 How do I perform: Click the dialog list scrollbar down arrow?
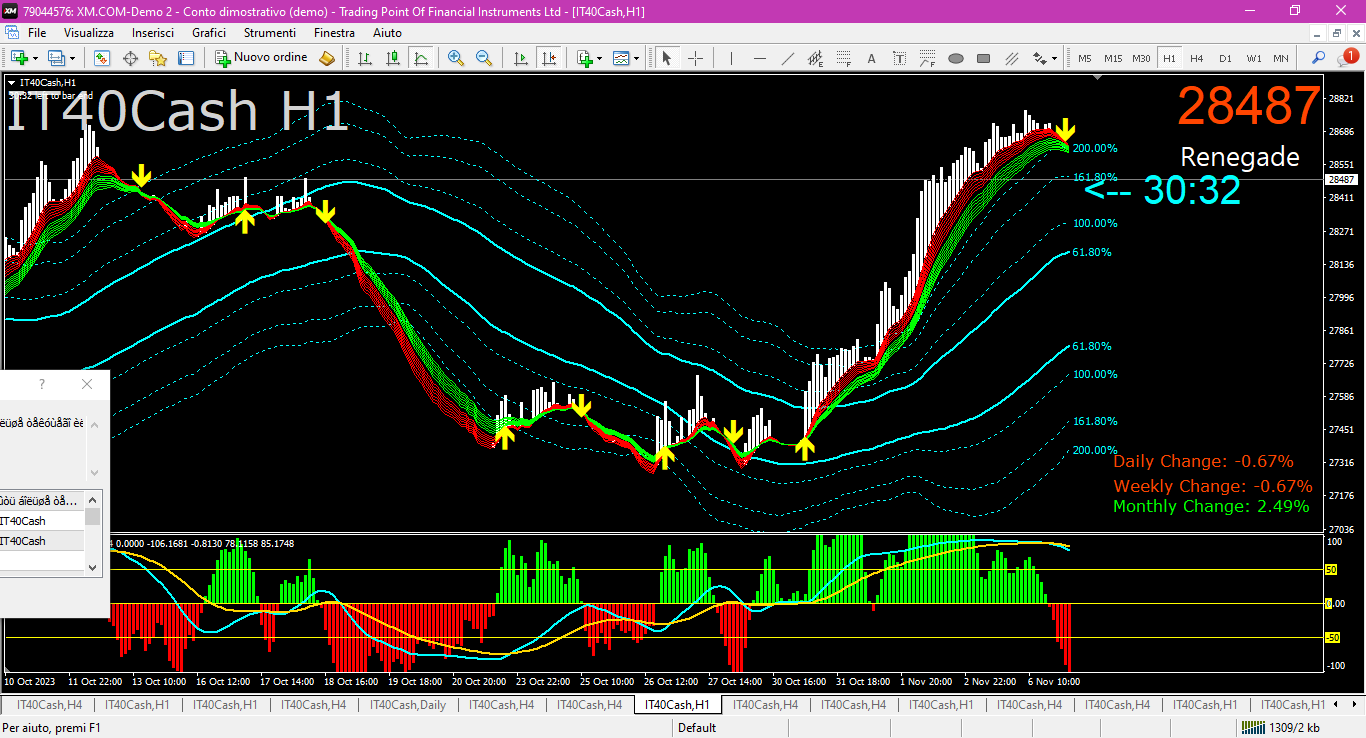pos(93,567)
